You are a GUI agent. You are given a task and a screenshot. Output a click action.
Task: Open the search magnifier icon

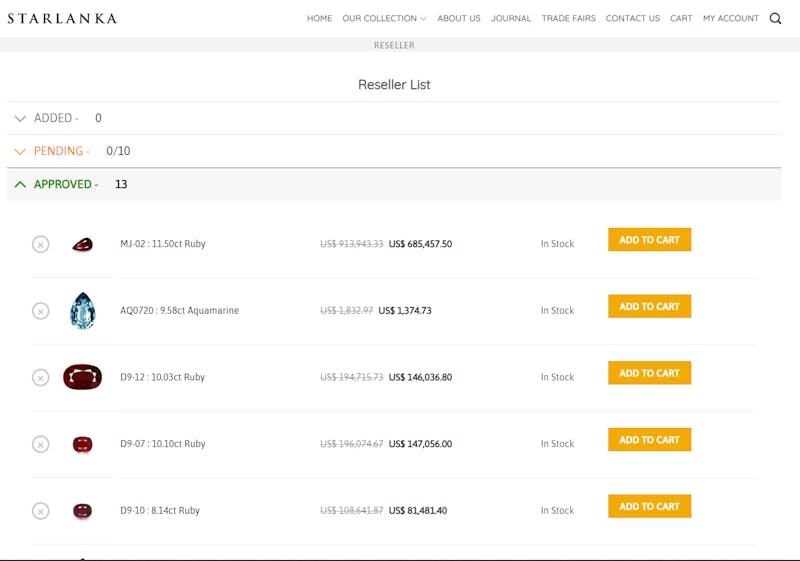tap(775, 18)
